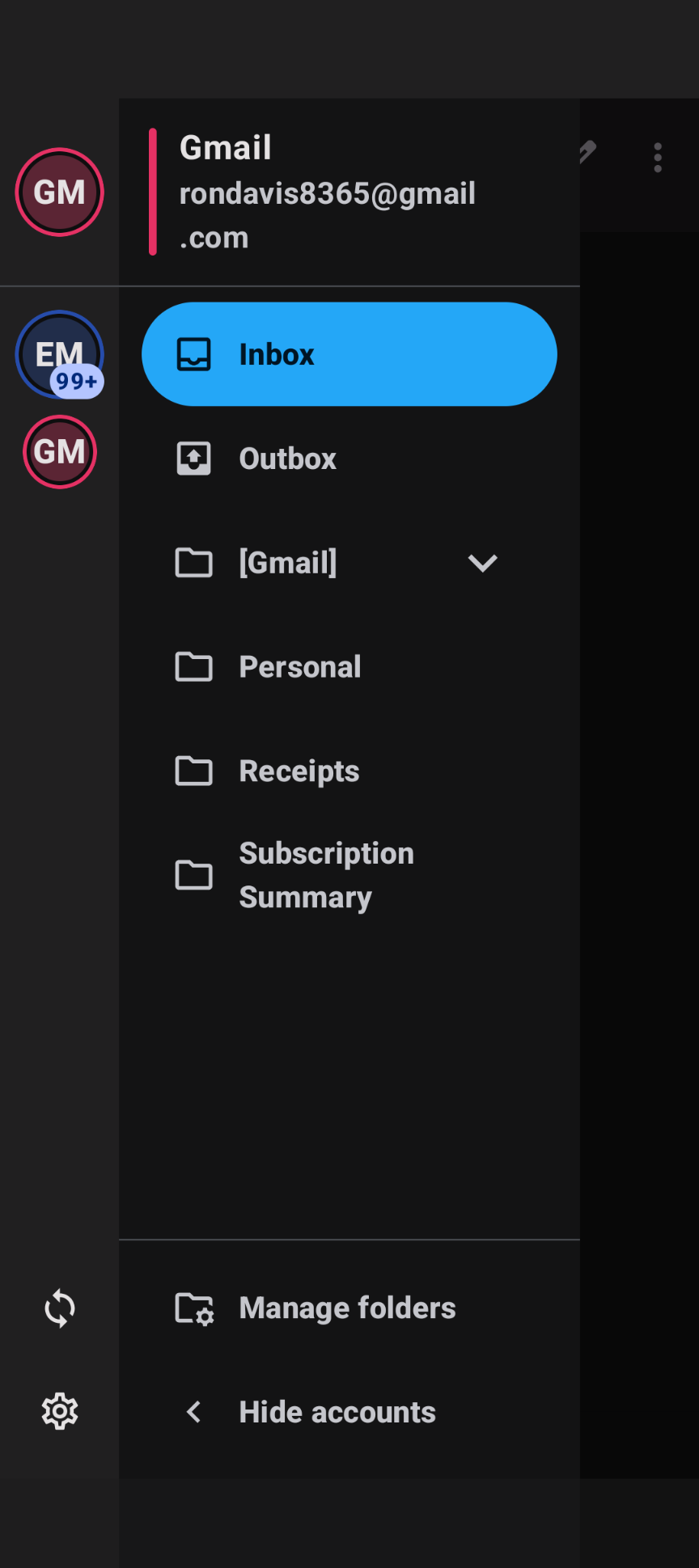Image resolution: width=699 pixels, height=1568 pixels.
Task: Open the Inbox folder
Action: [x=349, y=354]
